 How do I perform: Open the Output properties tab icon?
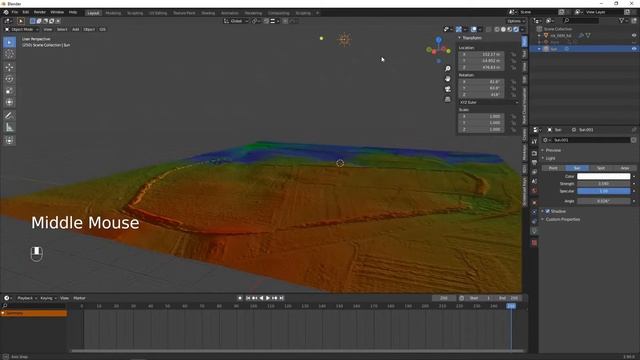pos(534,162)
